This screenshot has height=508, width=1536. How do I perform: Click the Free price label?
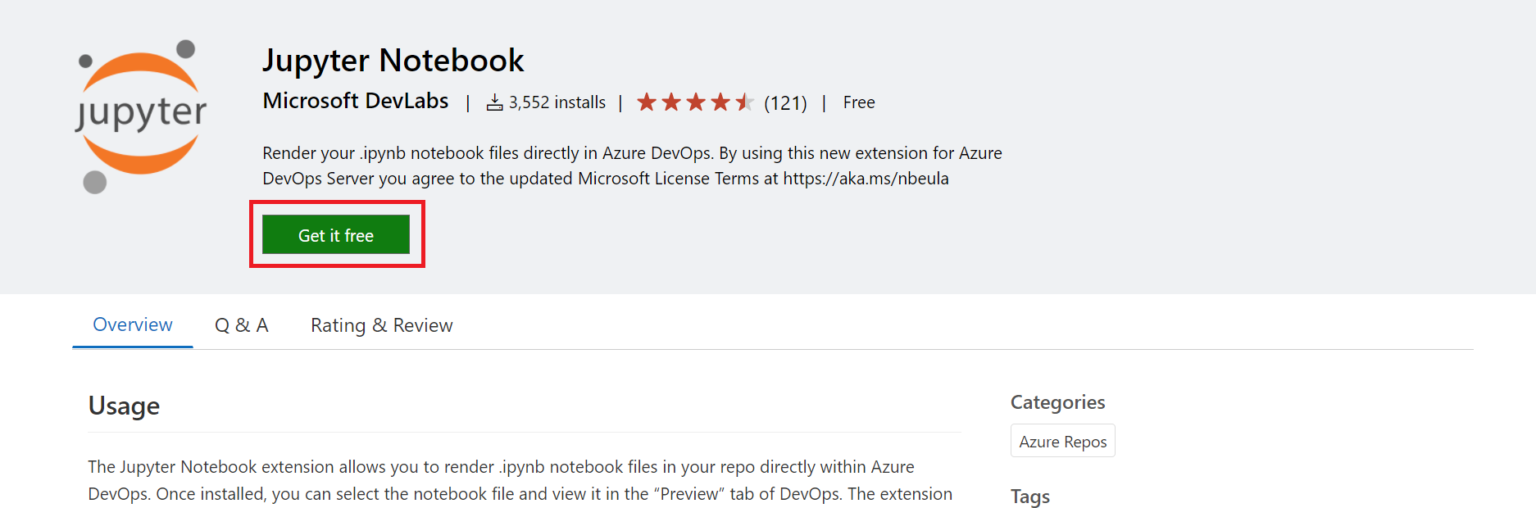(x=858, y=102)
